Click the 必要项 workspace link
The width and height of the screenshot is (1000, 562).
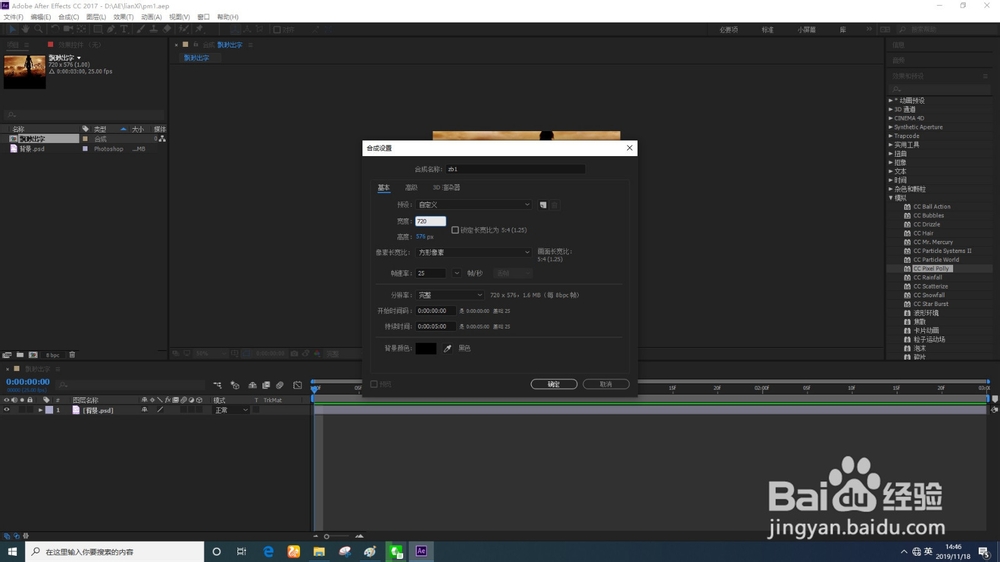click(728, 30)
